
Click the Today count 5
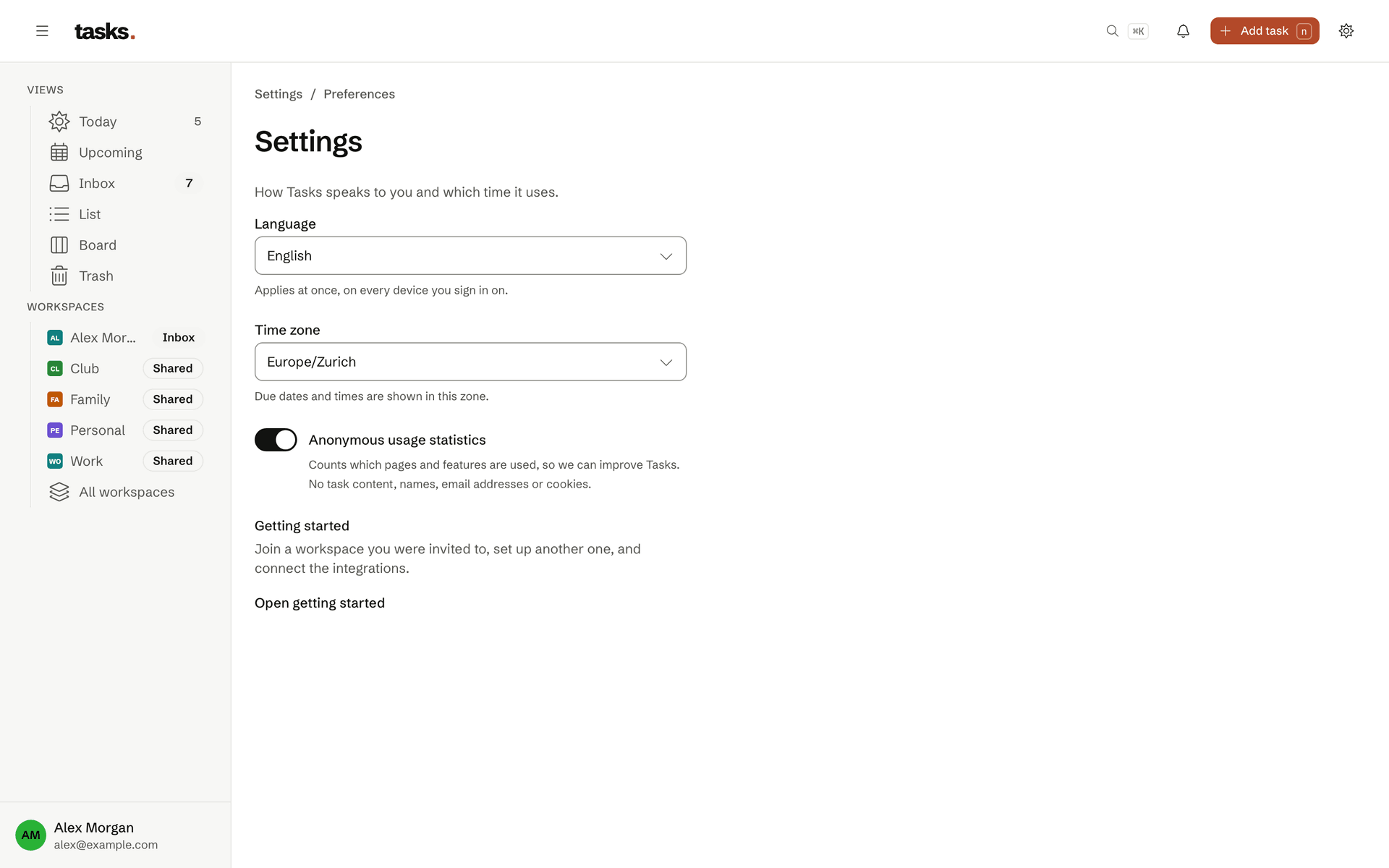coord(197,122)
